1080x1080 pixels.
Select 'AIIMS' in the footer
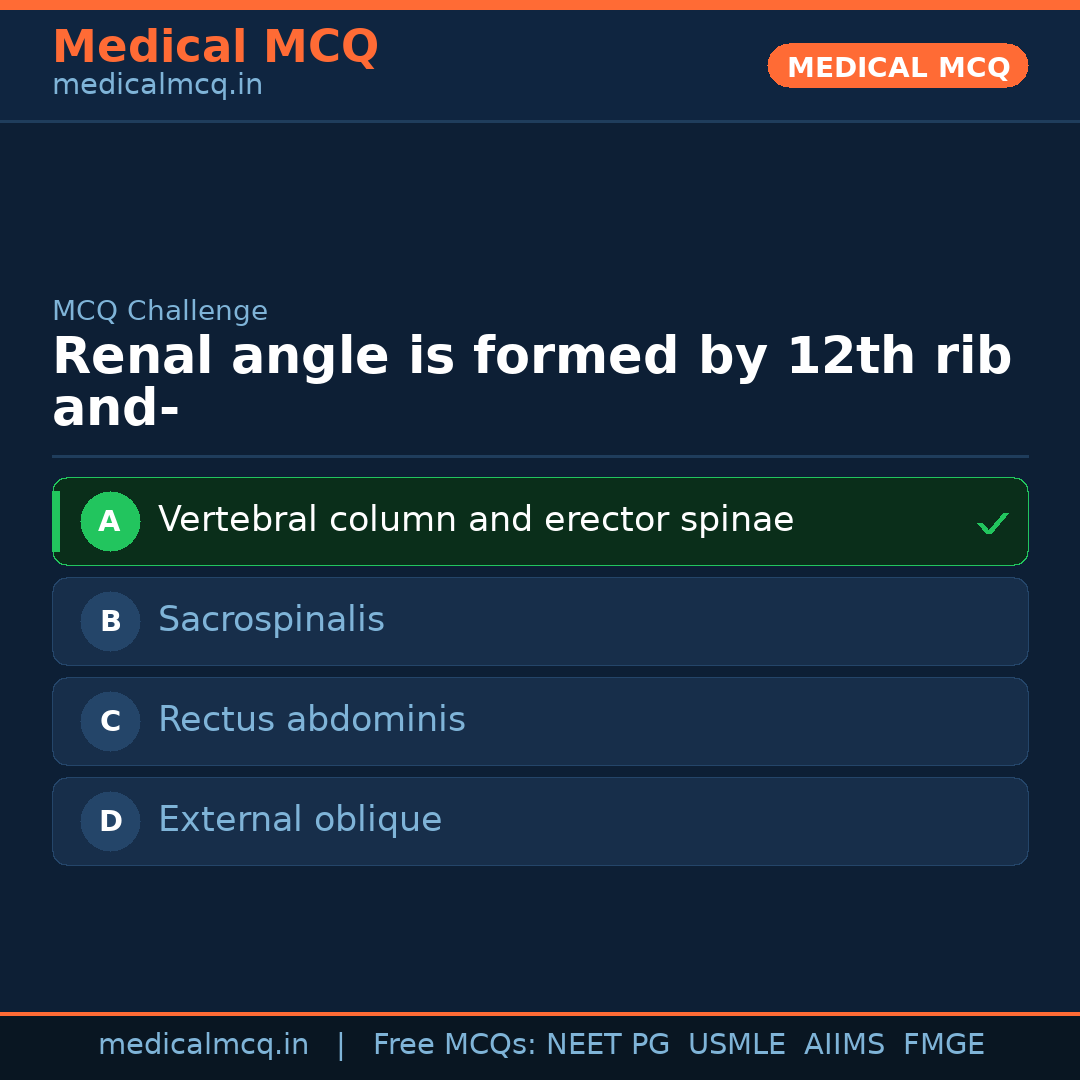click(x=844, y=1045)
